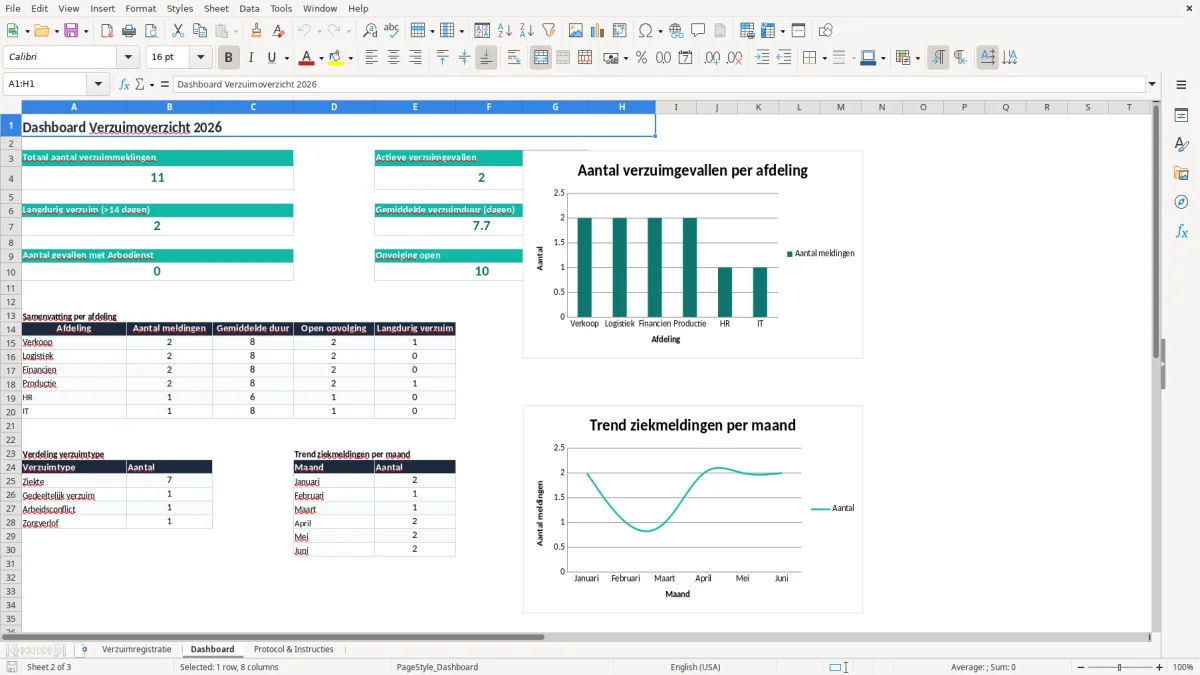Open underline style dropdown arrow
Screen dimensions: 1200x675
pyautogui.click(x=286, y=58)
